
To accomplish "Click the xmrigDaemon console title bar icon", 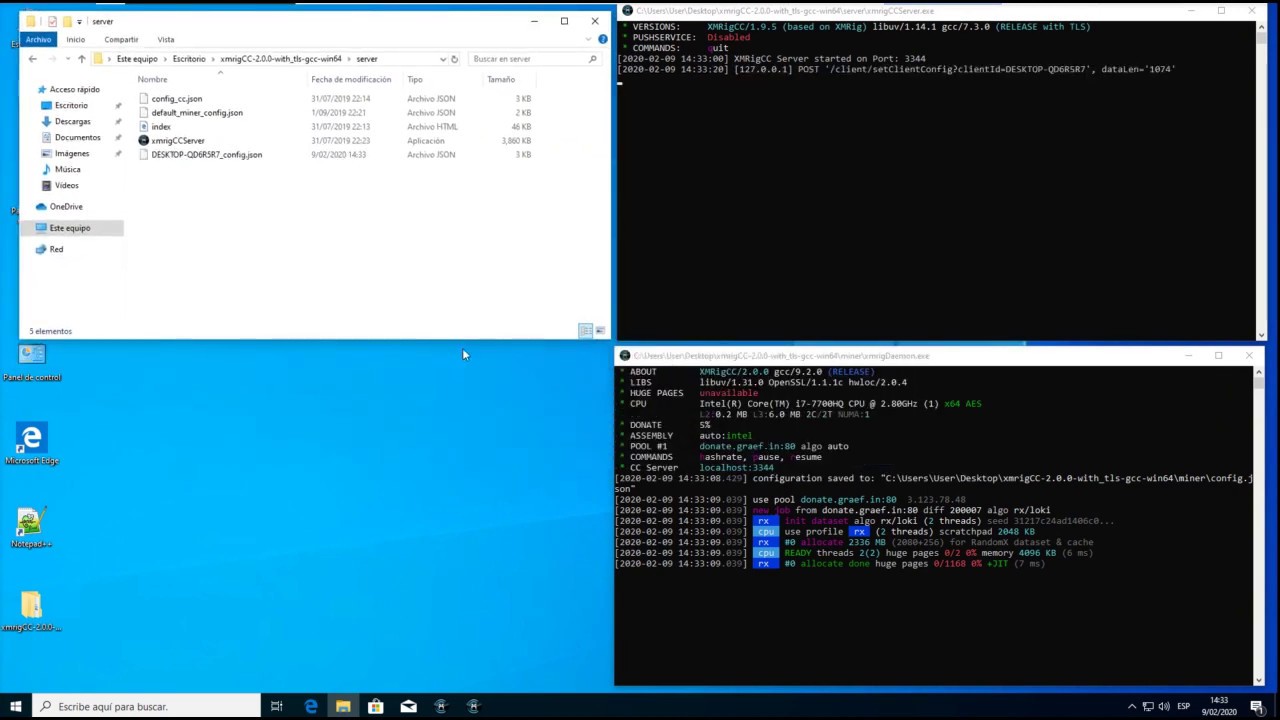I will [x=624, y=356].
